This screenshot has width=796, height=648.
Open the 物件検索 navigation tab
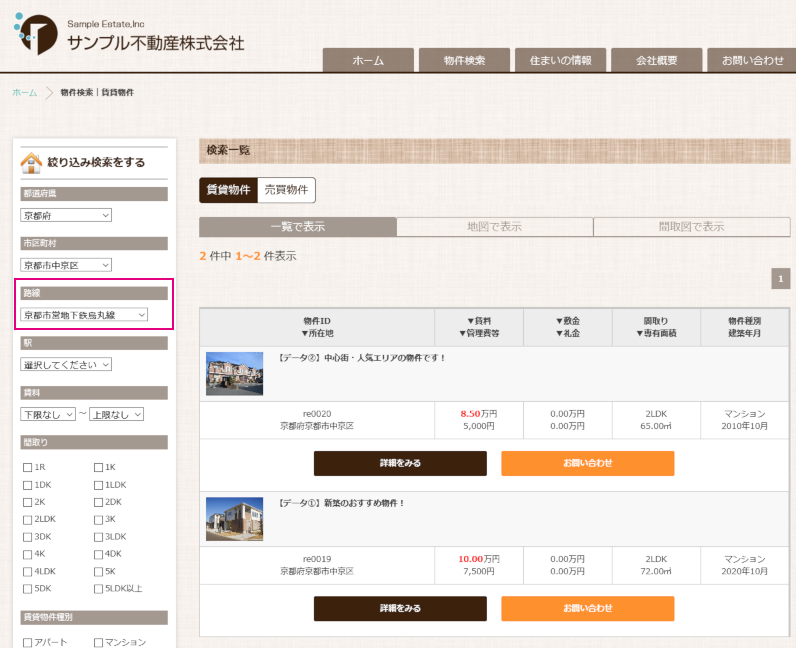464,60
